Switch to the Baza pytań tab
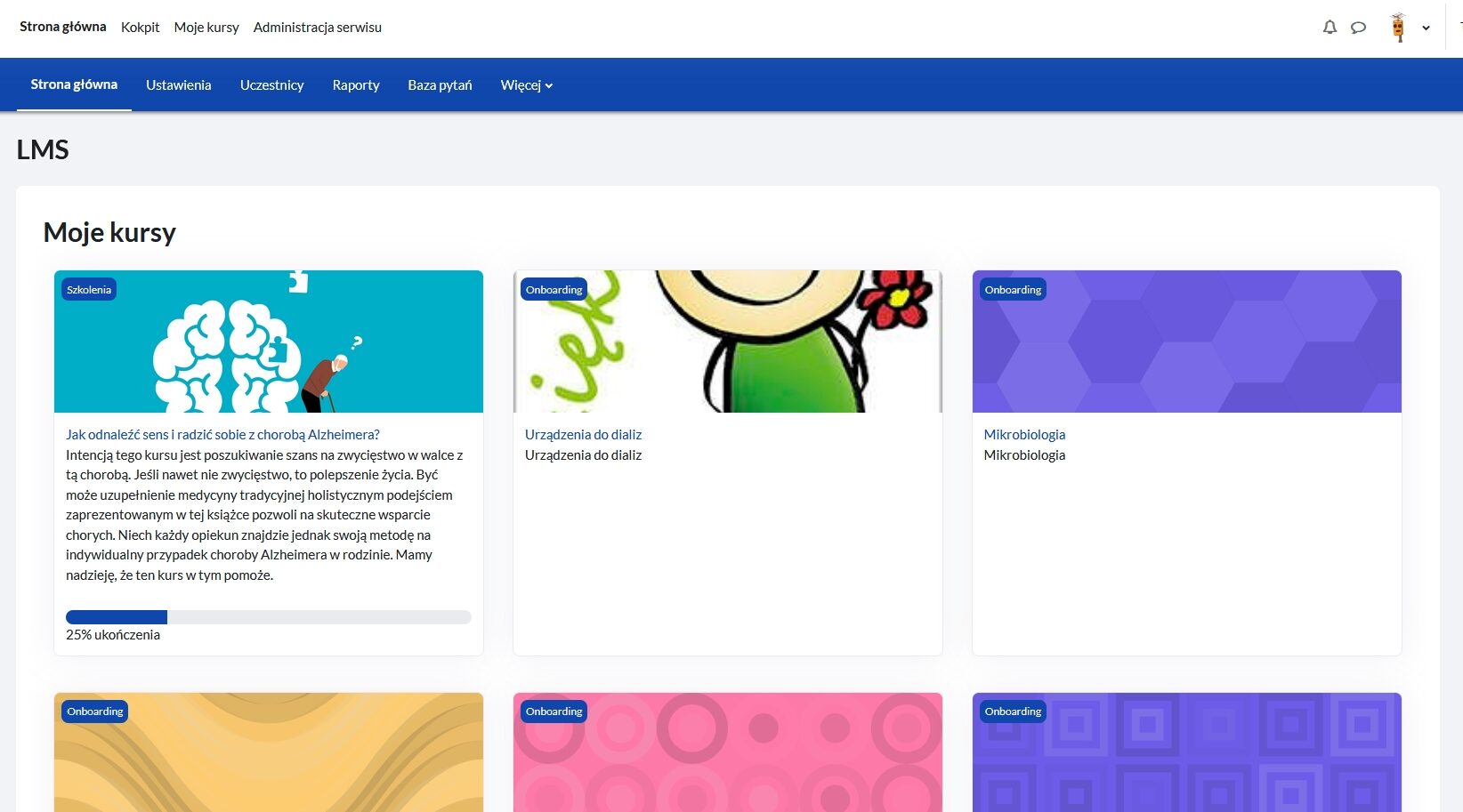 coord(440,85)
